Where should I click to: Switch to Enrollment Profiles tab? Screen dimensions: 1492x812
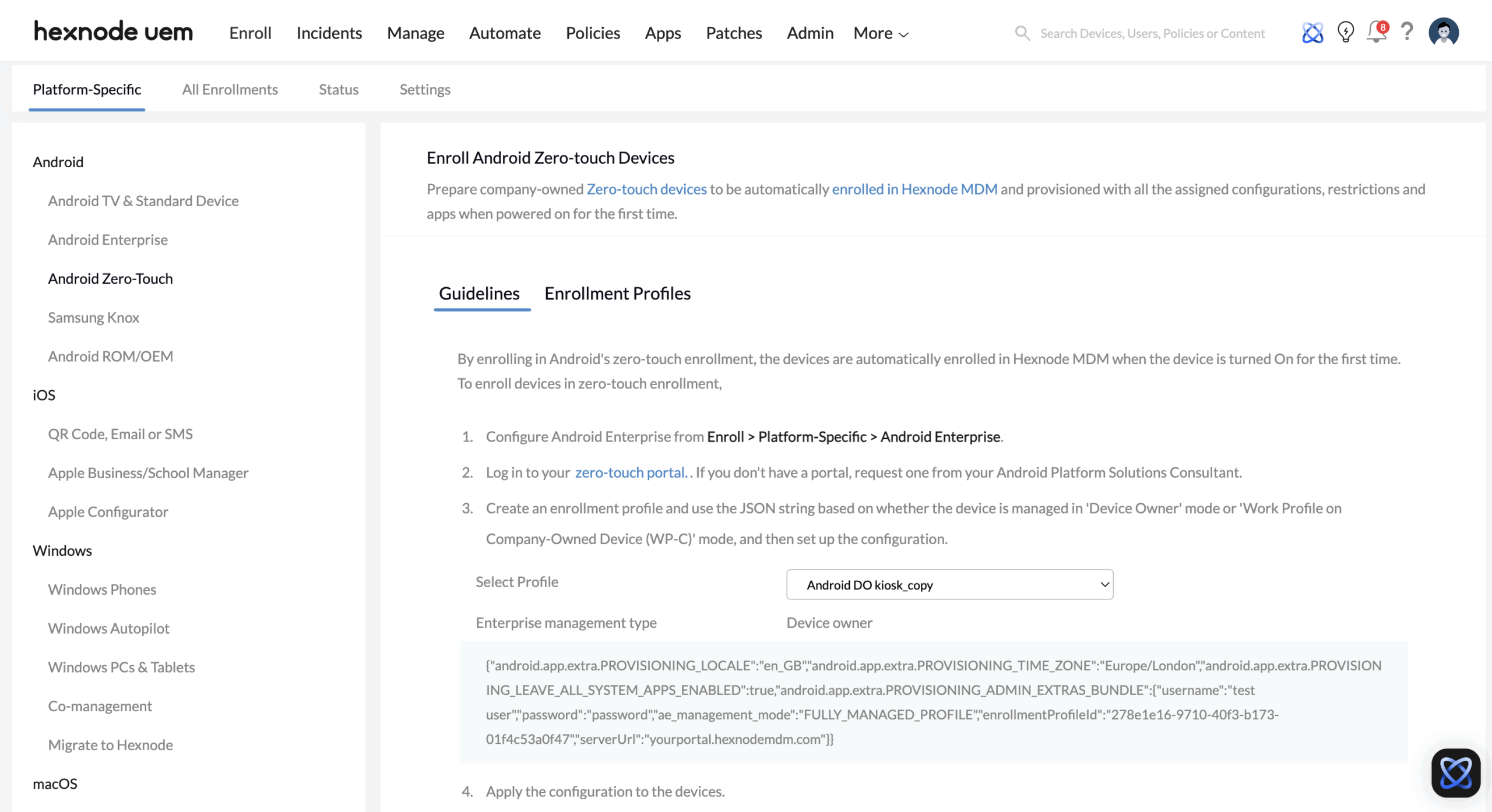pos(617,293)
